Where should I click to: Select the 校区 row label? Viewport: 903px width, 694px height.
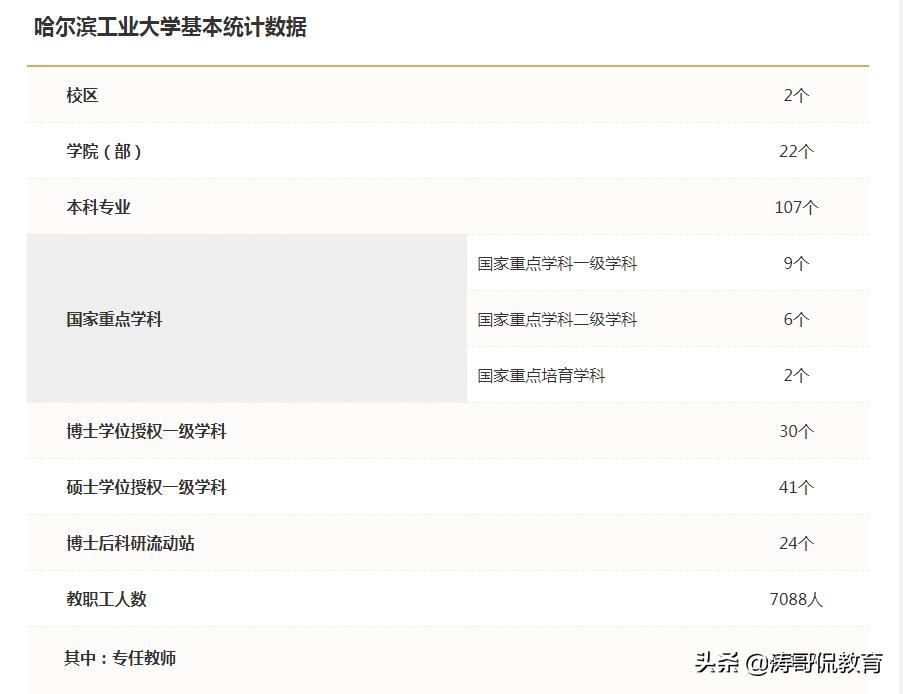coord(81,95)
